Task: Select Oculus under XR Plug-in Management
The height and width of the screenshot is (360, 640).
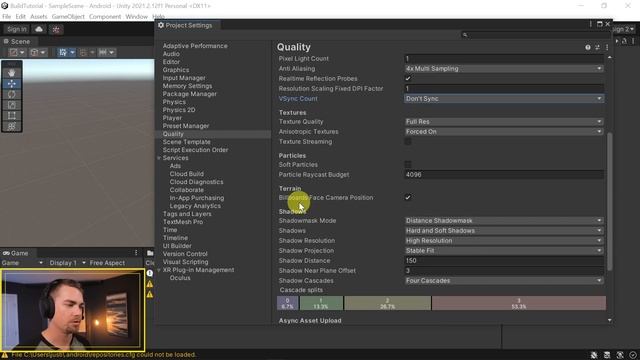Action: click(x=180, y=278)
